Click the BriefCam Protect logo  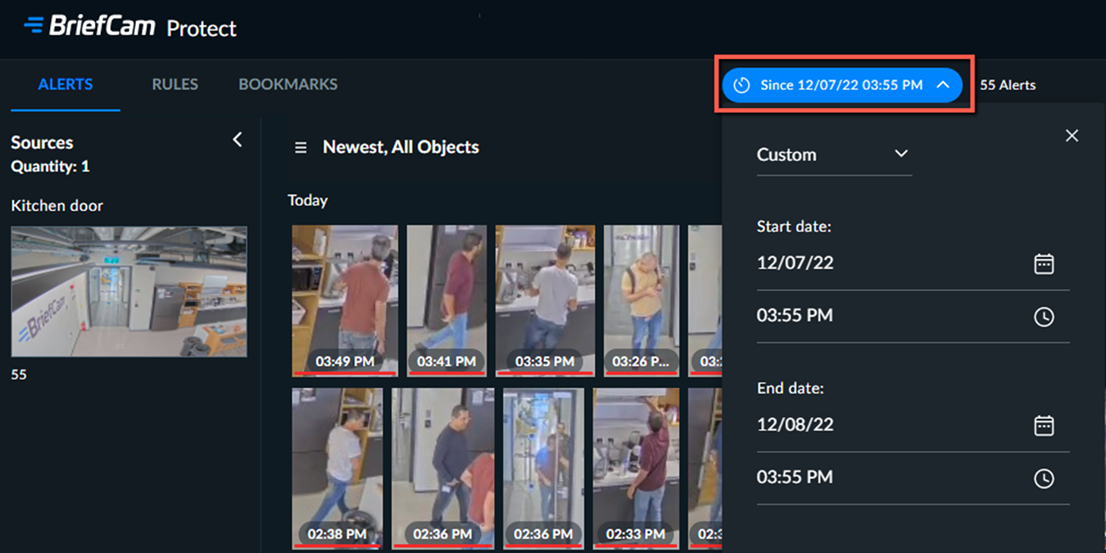(x=130, y=28)
